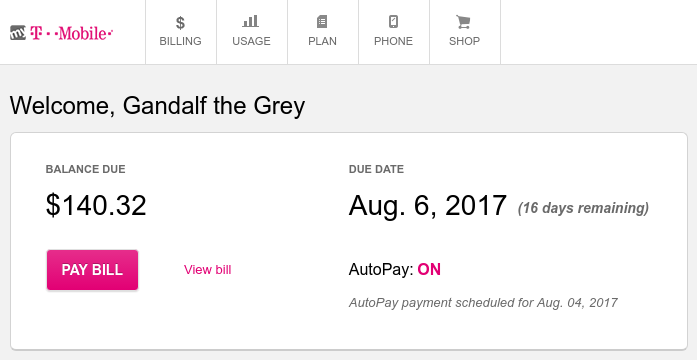697x360 pixels.
Task: Click the smartphone Phone icon
Action: [393, 21]
